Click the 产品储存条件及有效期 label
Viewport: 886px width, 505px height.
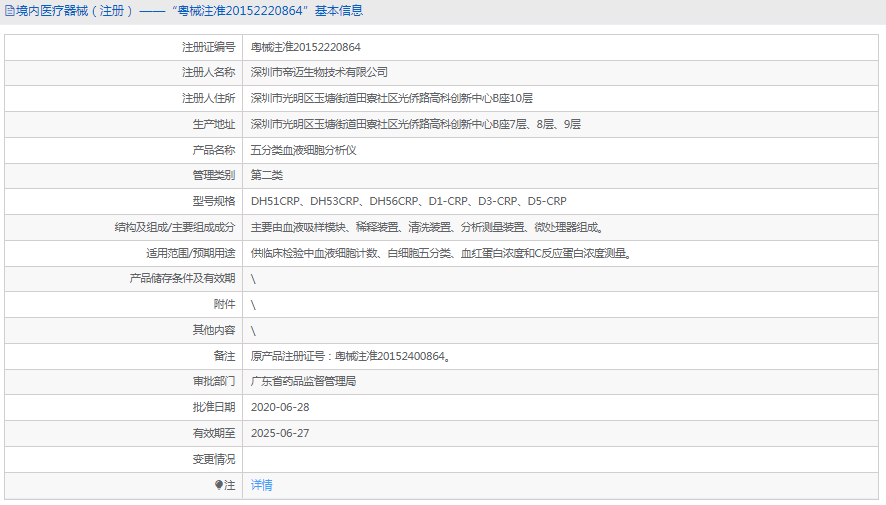coord(183,278)
